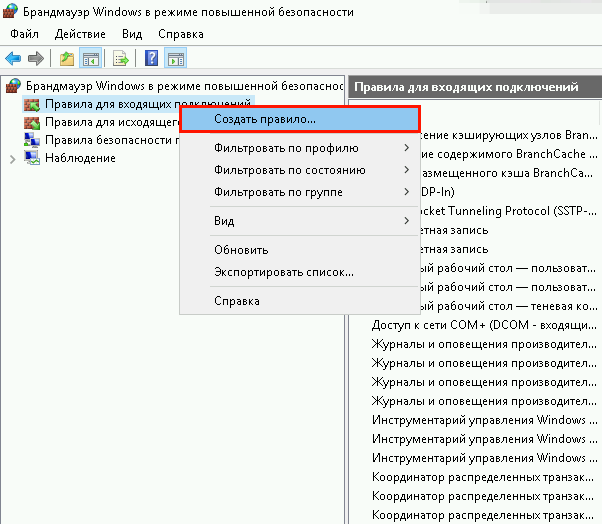Select first Координатор распределенных транзак... rule
The height and width of the screenshot is (524, 602).
[484, 477]
